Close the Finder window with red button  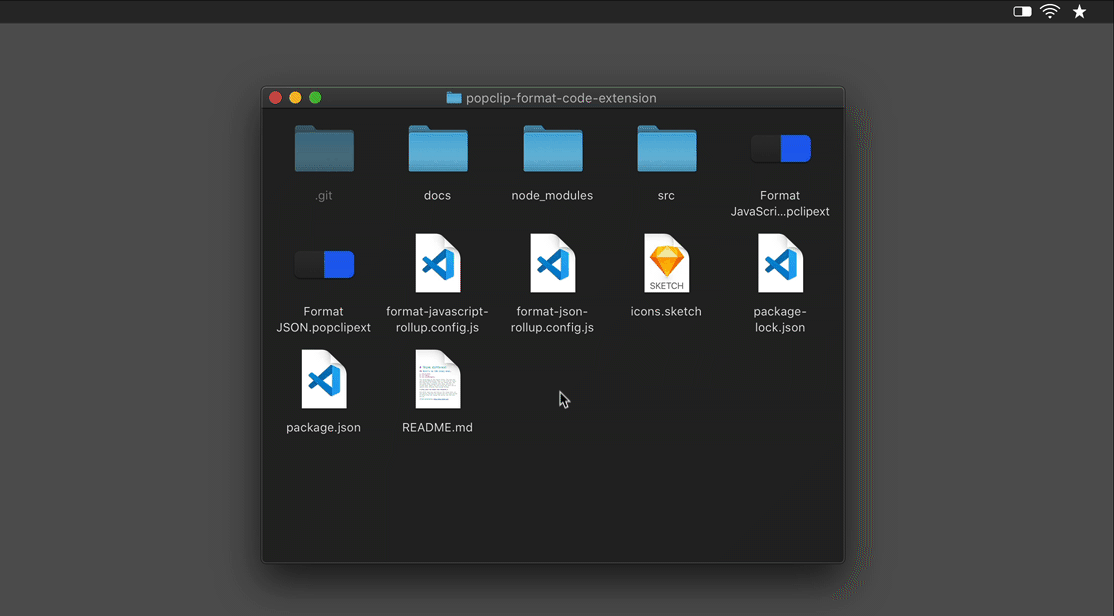click(x=276, y=97)
